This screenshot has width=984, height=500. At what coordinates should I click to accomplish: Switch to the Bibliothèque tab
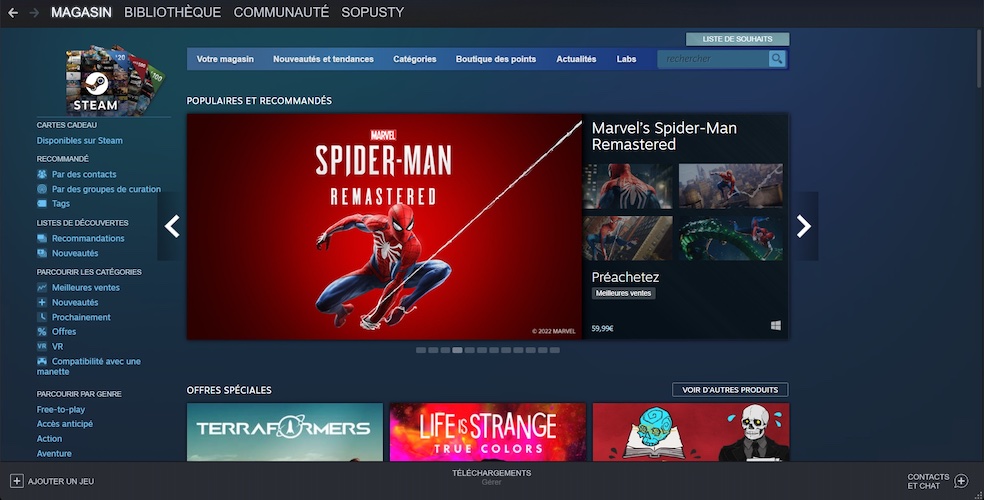pos(172,13)
